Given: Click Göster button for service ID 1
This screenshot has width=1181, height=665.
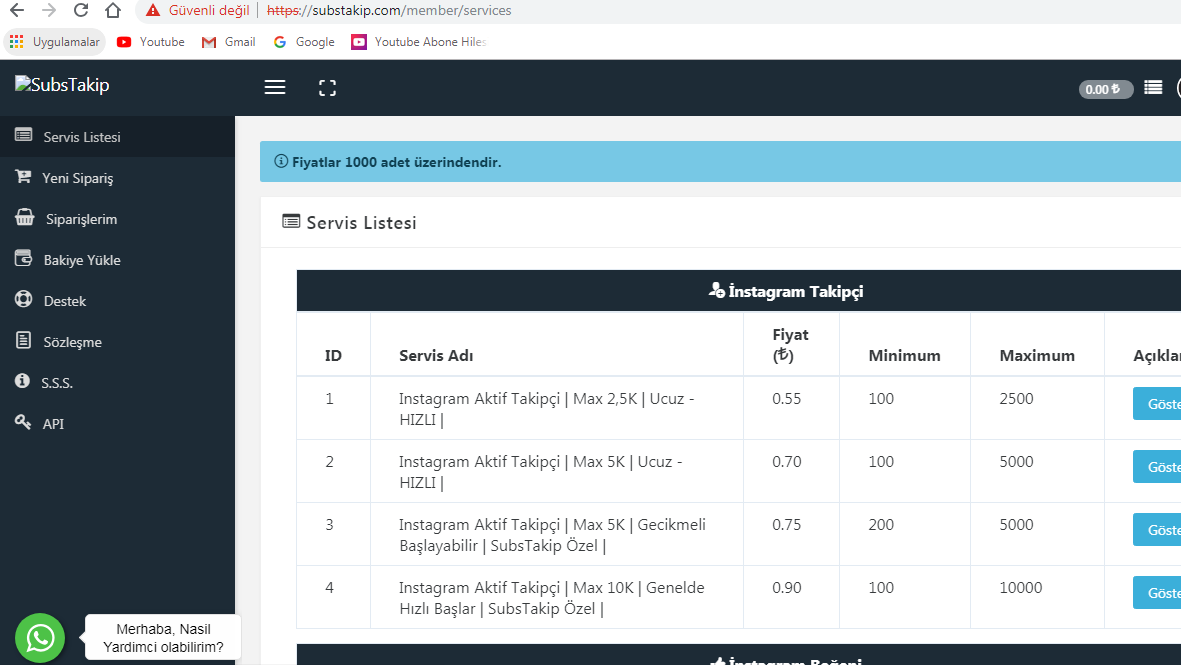Looking at the screenshot, I should coord(1158,404).
